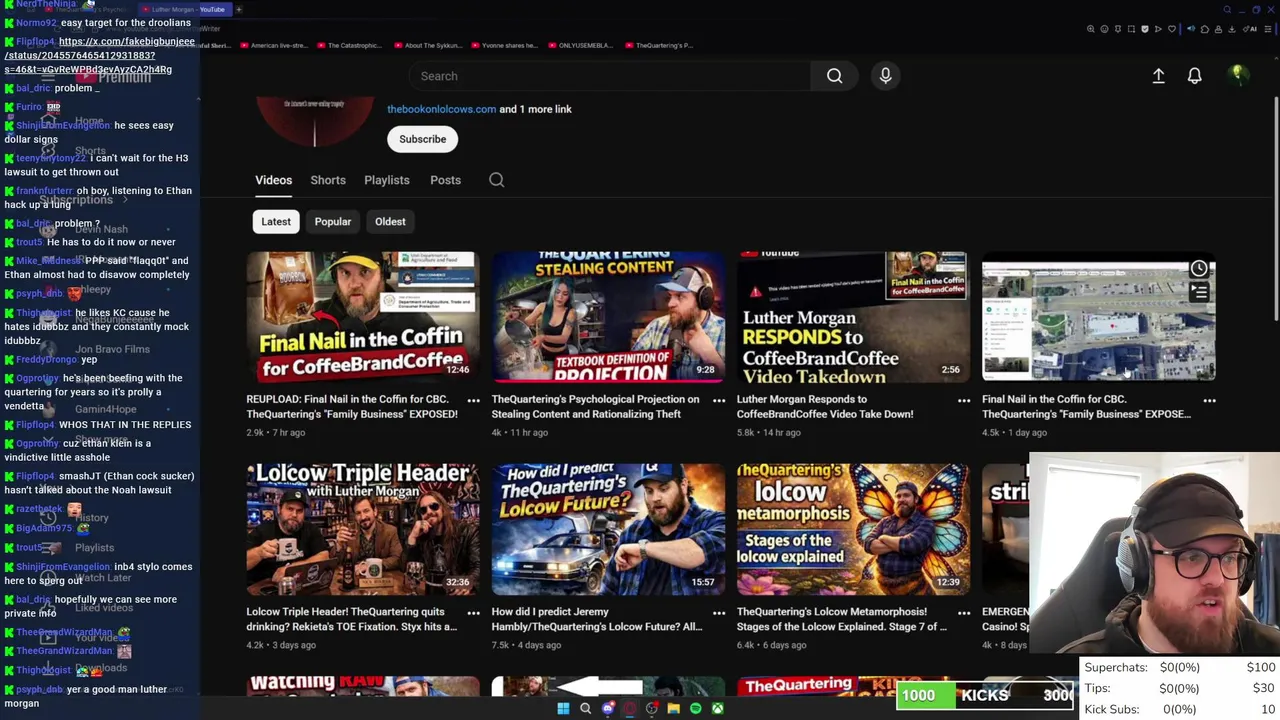
Task: Switch to Videos channel tab
Action: (273, 180)
